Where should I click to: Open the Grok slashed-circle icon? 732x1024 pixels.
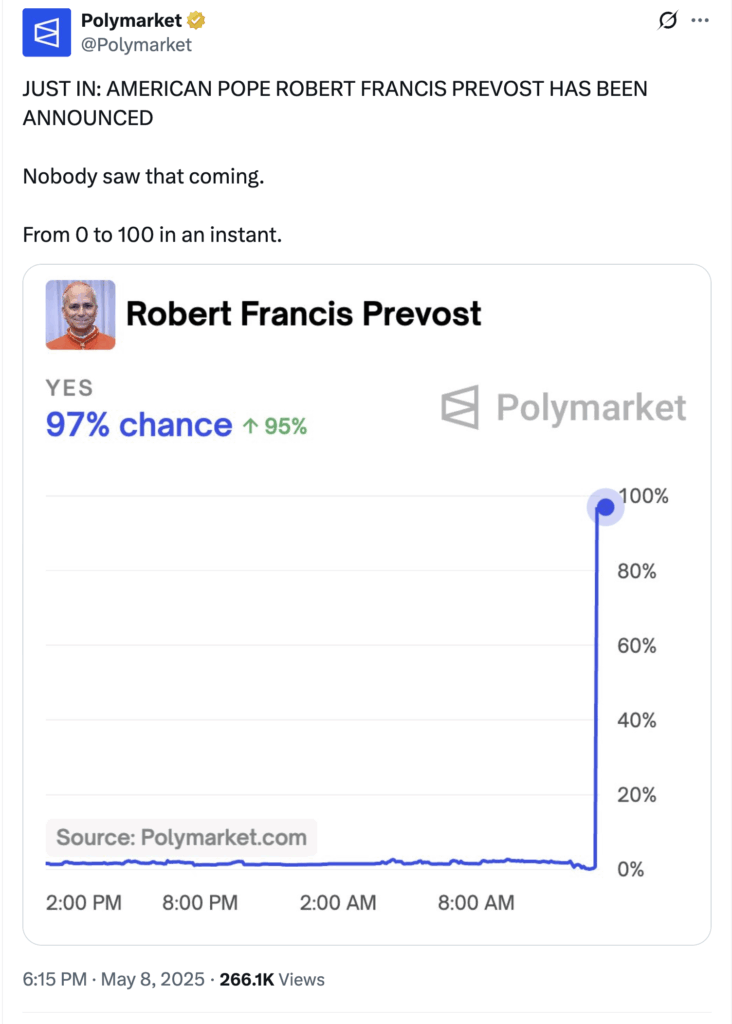[x=667, y=21]
